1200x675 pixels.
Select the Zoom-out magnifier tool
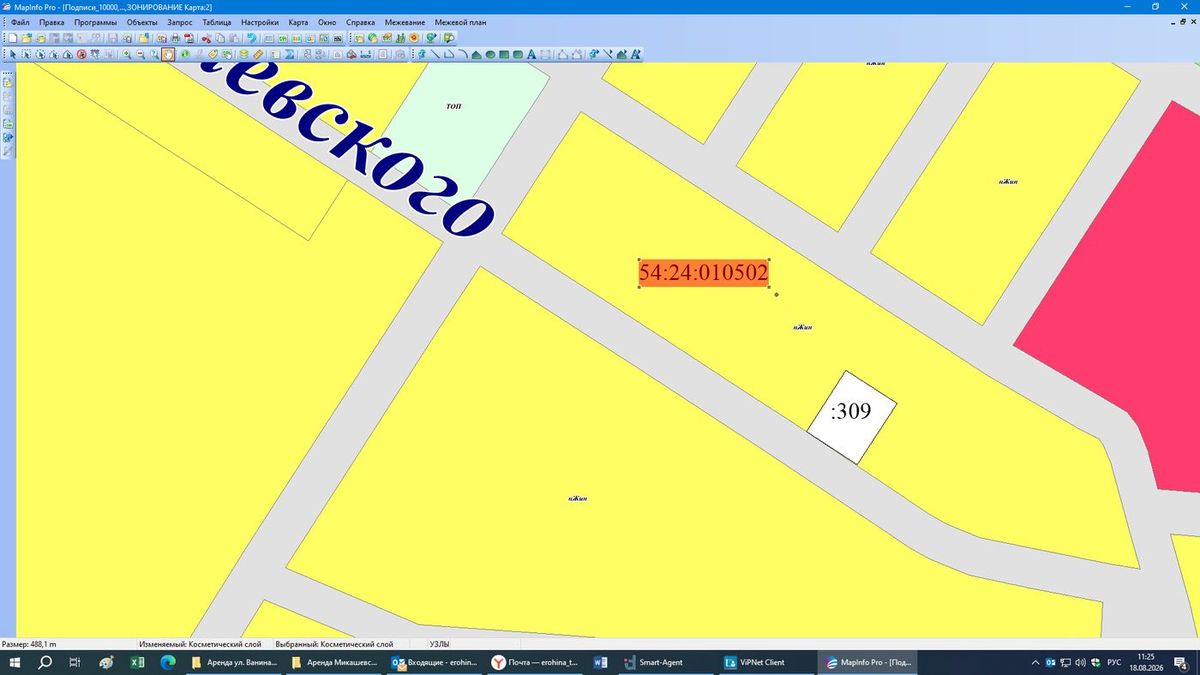click(140, 54)
